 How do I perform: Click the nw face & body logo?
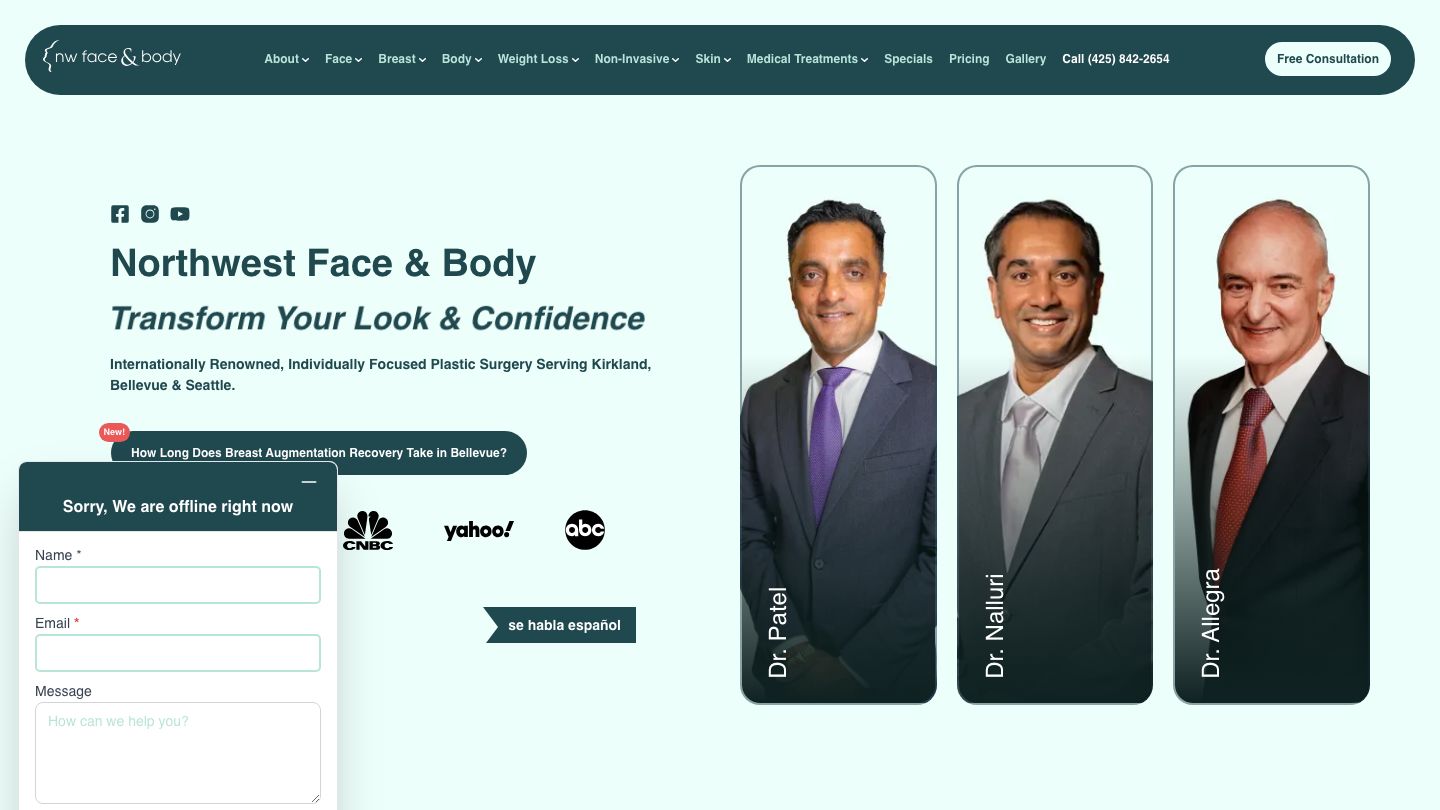[112, 57]
